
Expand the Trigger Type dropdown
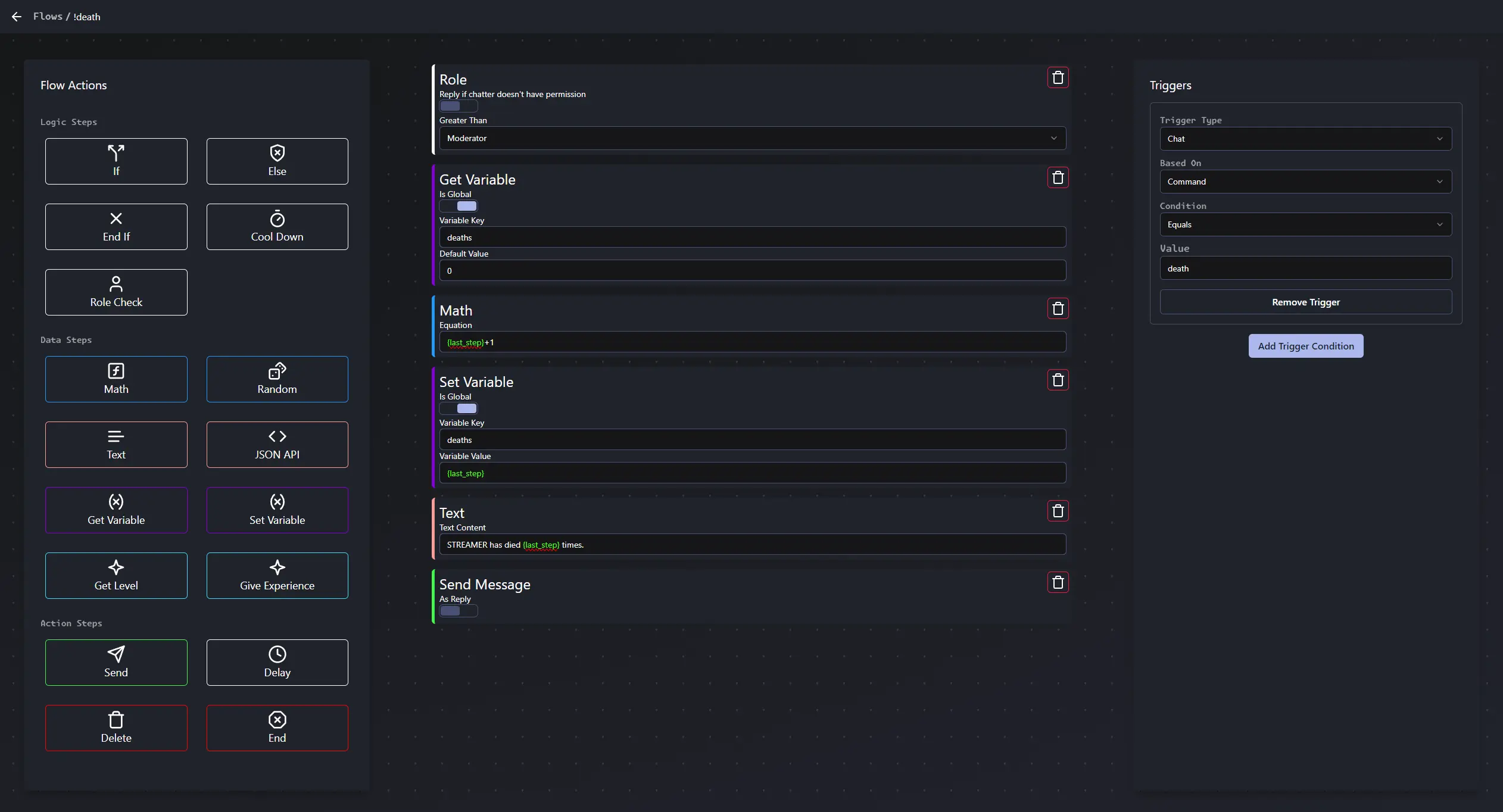[x=1305, y=138]
